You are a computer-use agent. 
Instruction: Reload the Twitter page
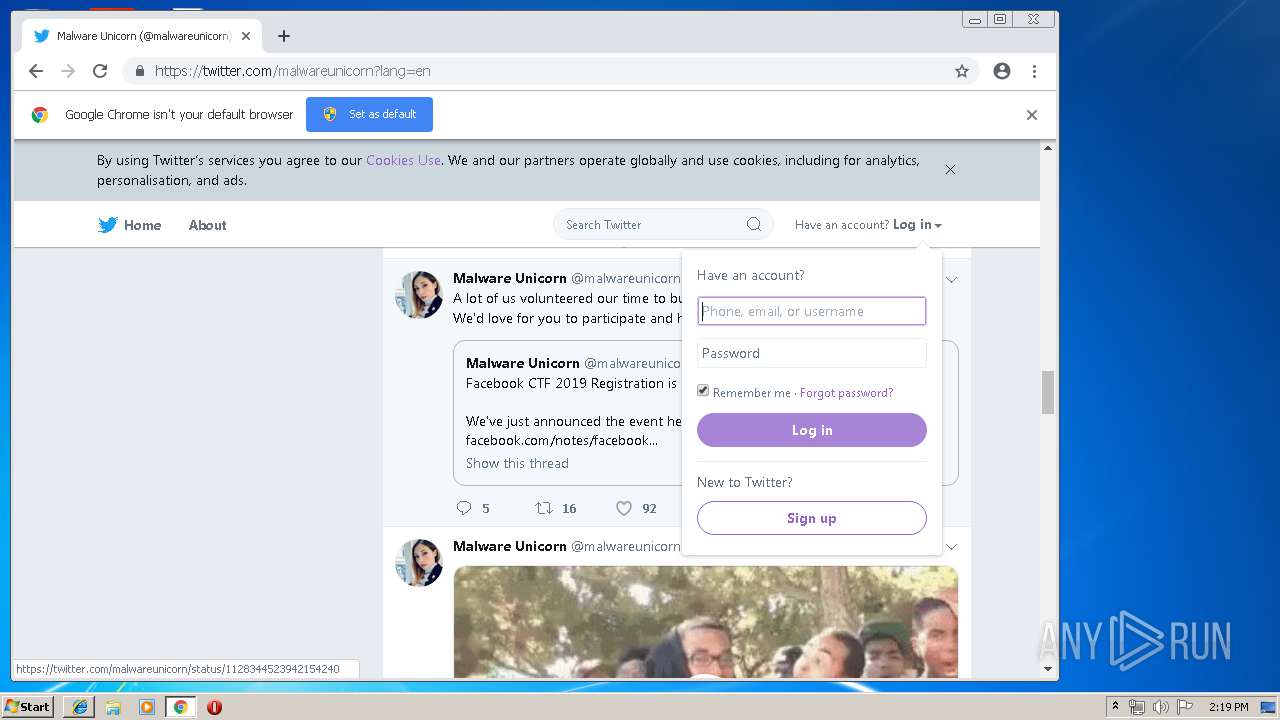pyautogui.click(x=100, y=71)
